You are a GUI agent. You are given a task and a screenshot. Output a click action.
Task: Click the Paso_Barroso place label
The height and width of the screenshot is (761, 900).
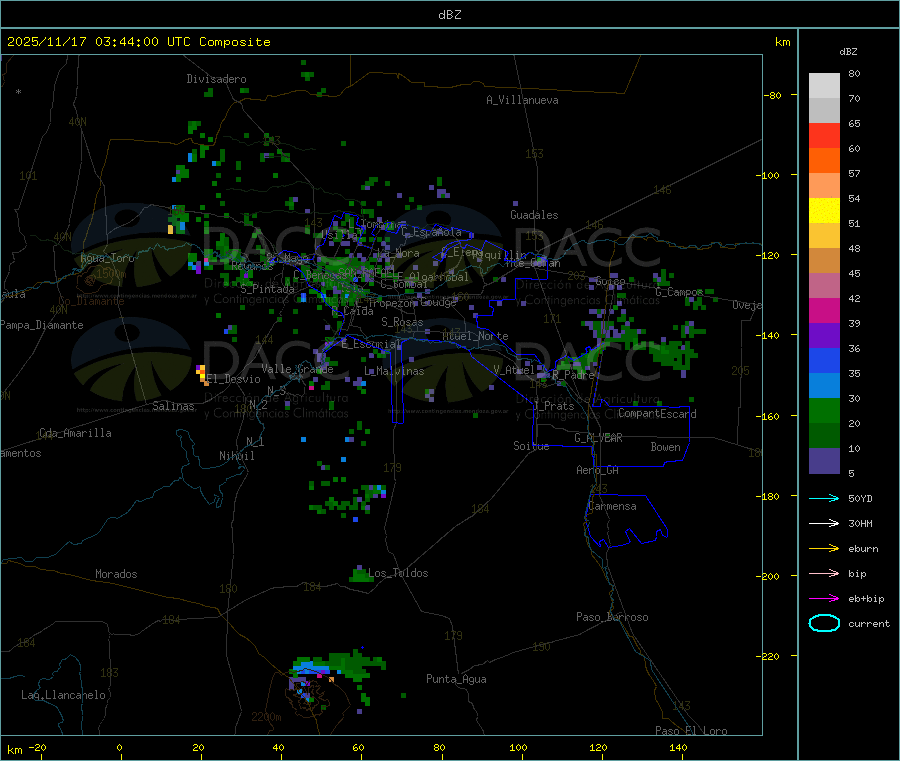[x=612, y=617]
